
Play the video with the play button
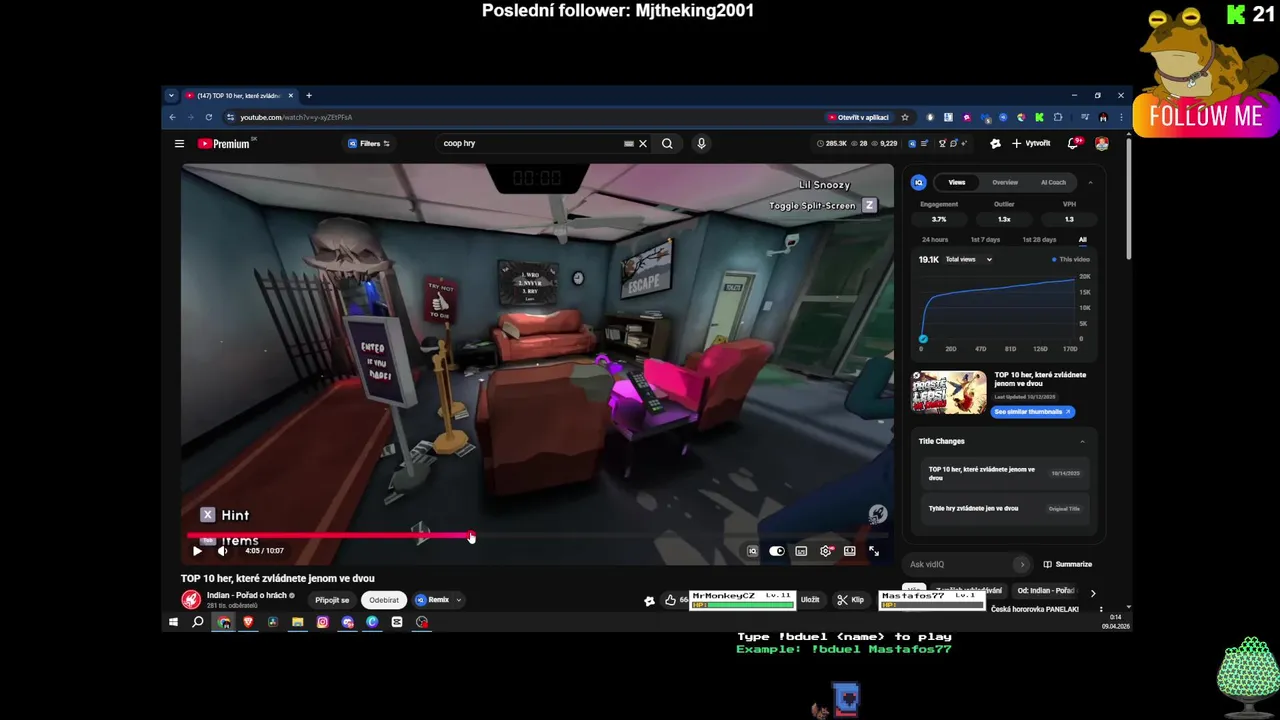(x=197, y=551)
